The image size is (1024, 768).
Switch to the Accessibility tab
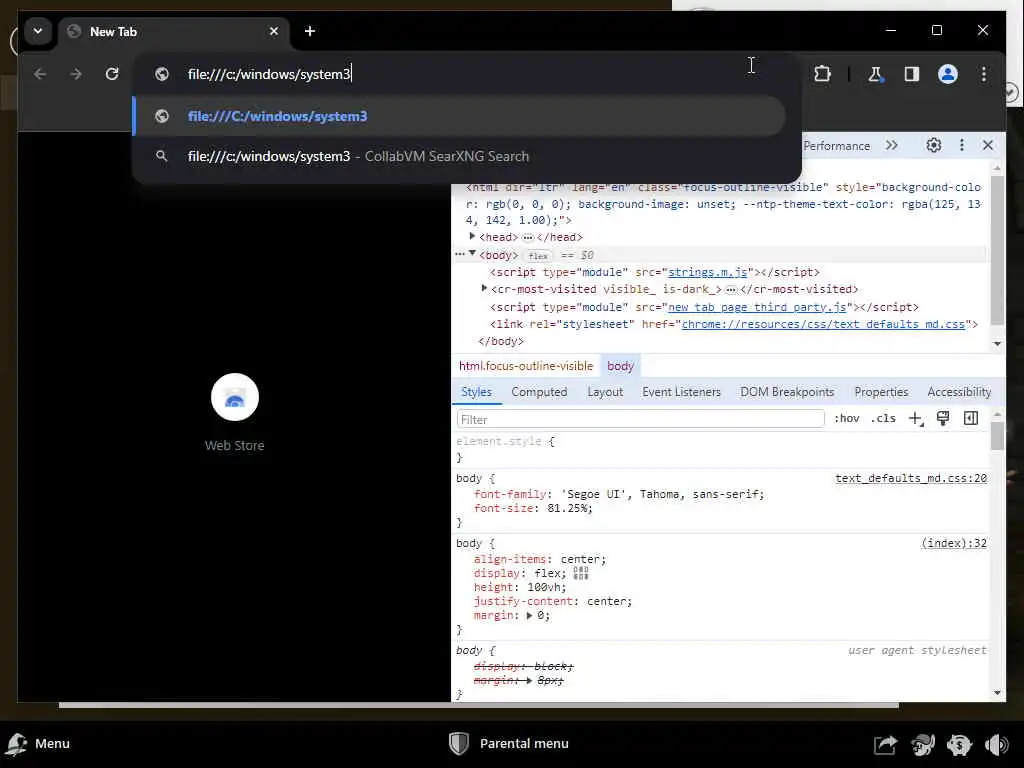[x=959, y=392]
